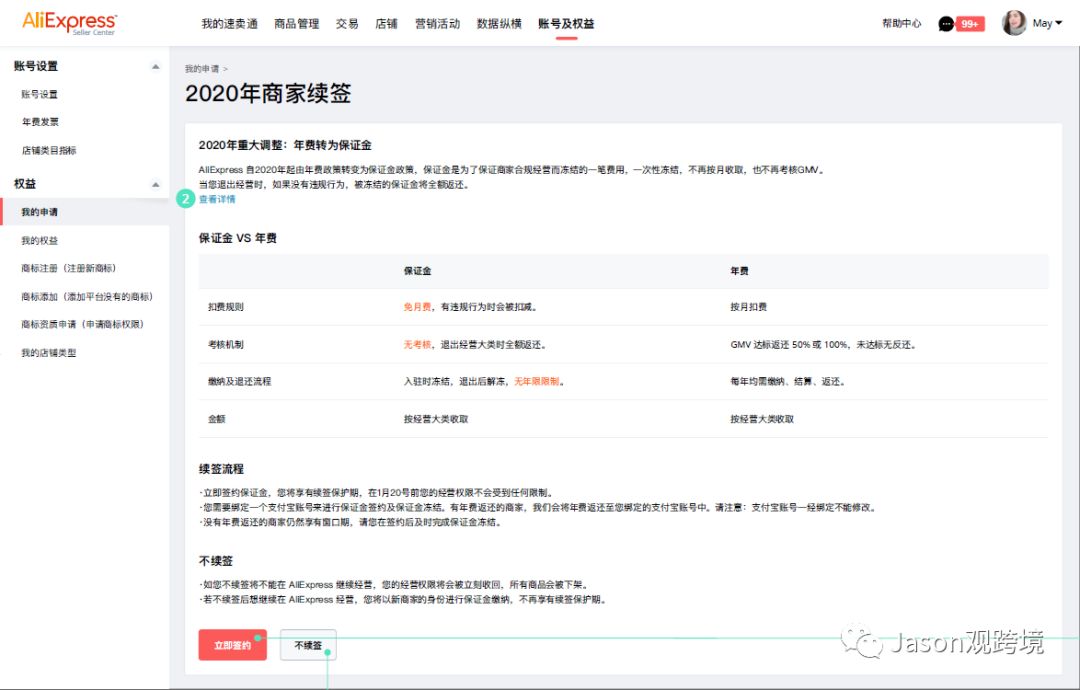The image size is (1080, 690).
Task: Select 年费发票 in sidebar
Action: click(x=40, y=122)
